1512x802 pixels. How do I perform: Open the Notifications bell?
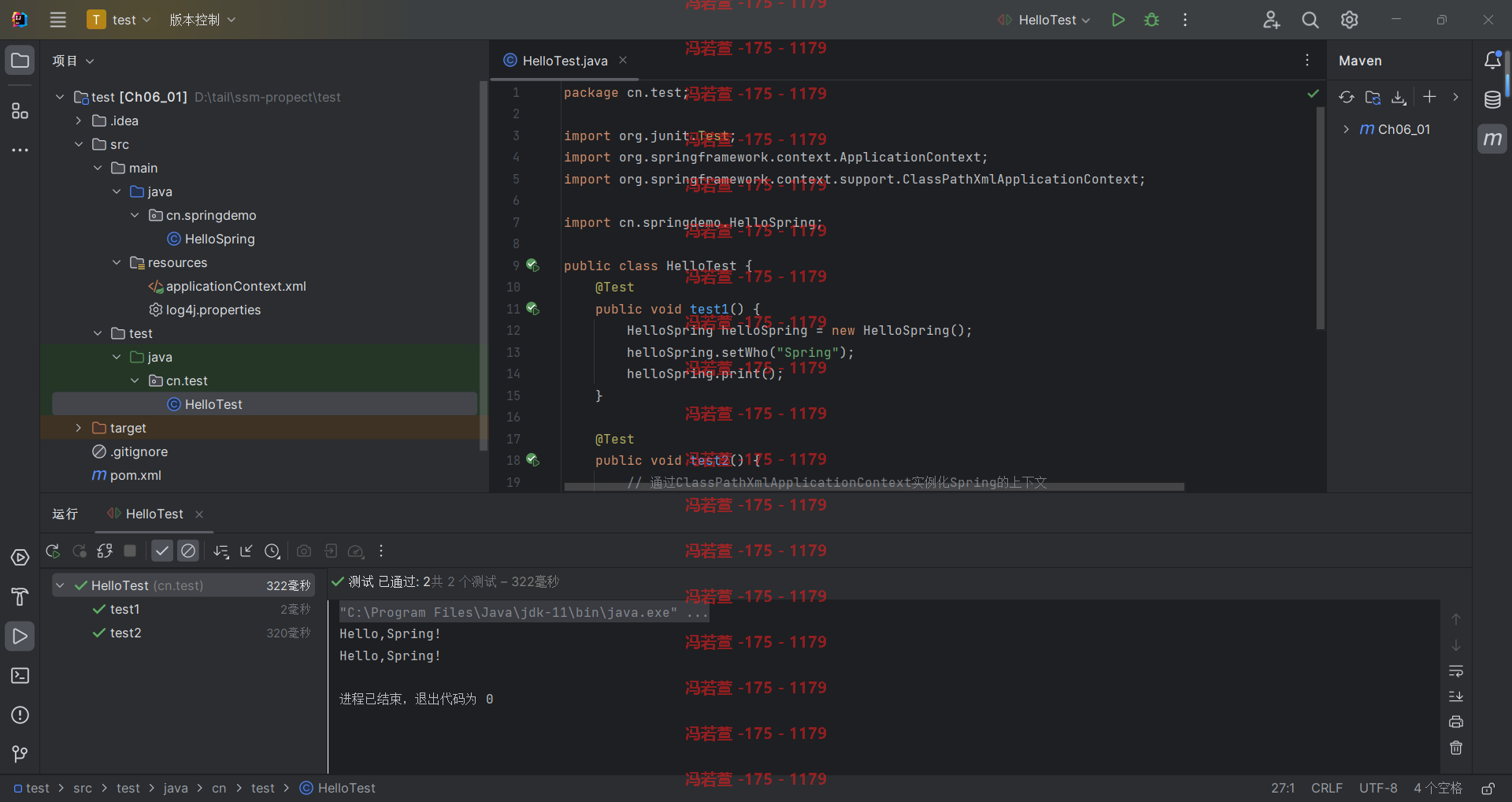click(x=1492, y=61)
